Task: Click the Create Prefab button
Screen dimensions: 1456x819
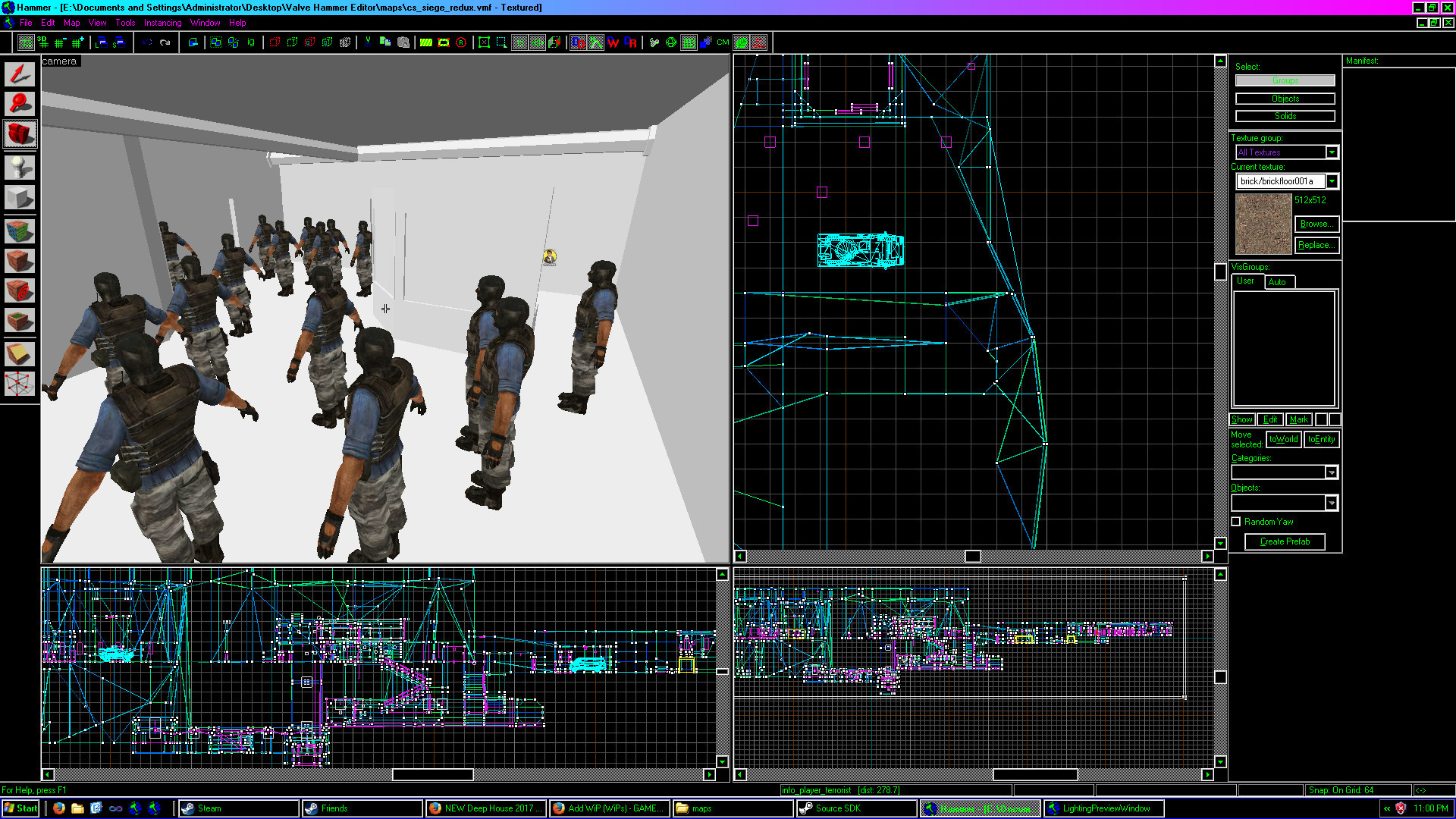Action: (x=1285, y=541)
